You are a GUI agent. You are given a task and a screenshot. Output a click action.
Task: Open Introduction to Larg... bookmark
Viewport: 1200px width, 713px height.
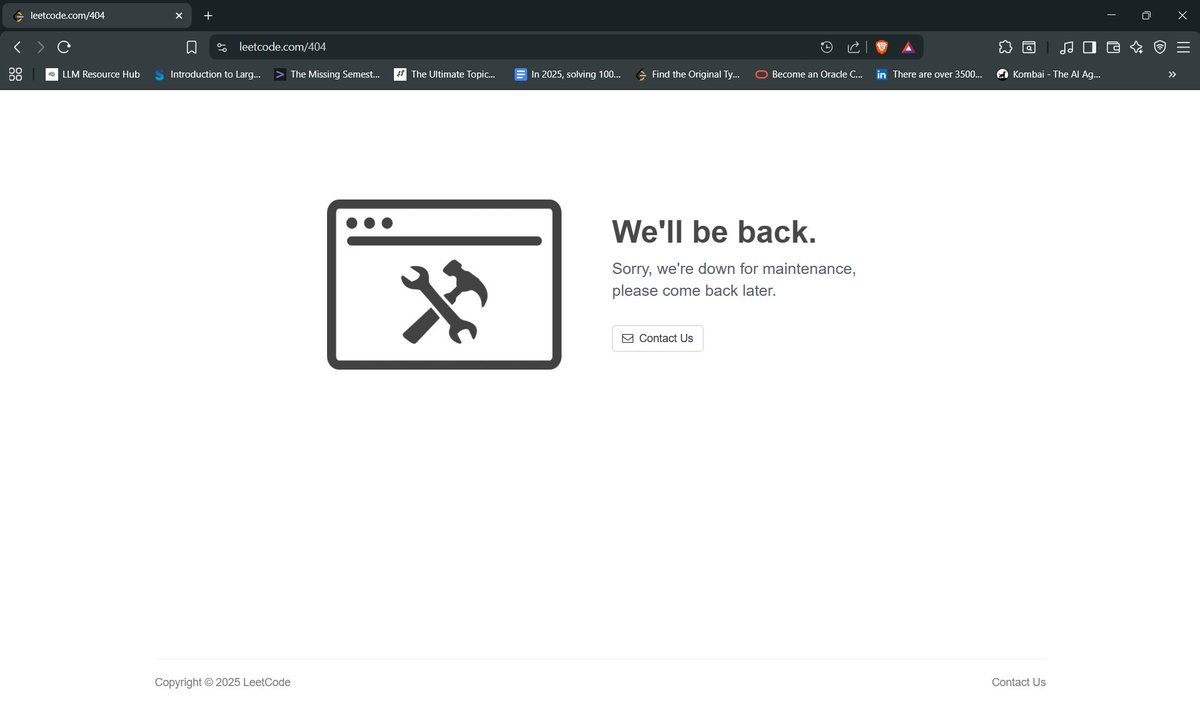207,74
